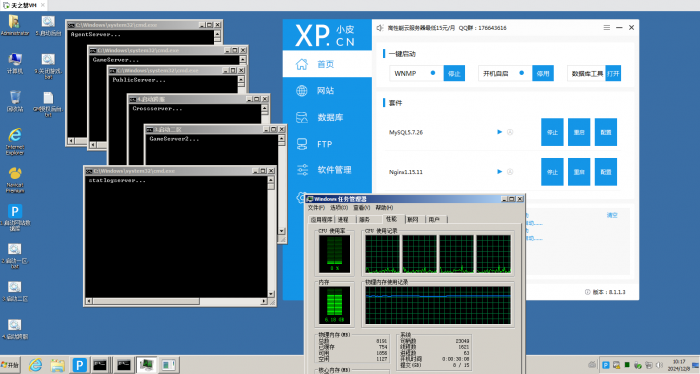The image size is (700, 374).
Task: Click the Task Manager taskbar button
Action: pos(146,365)
